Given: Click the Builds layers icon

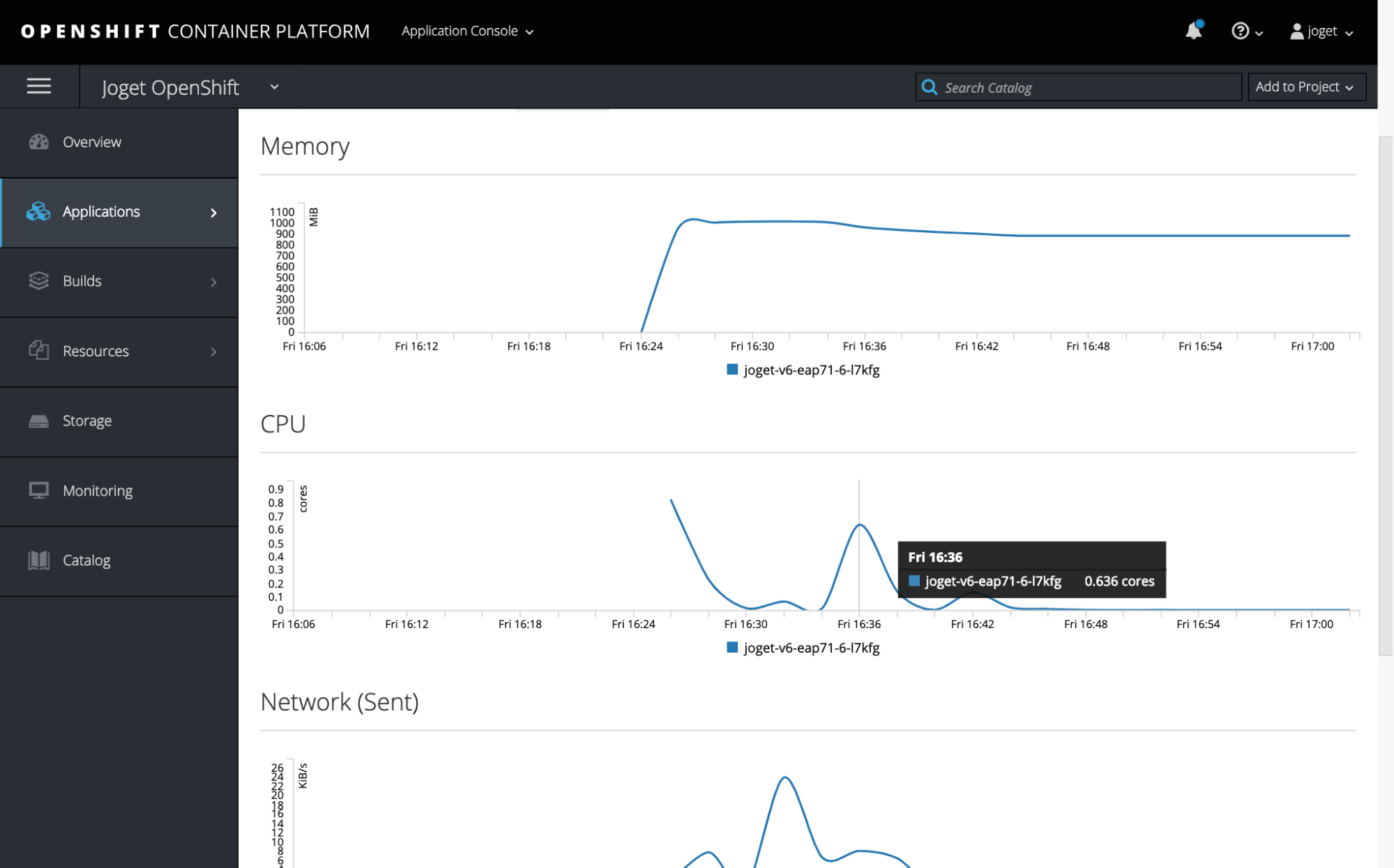Looking at the screenshot, I should tap(39, 281).
